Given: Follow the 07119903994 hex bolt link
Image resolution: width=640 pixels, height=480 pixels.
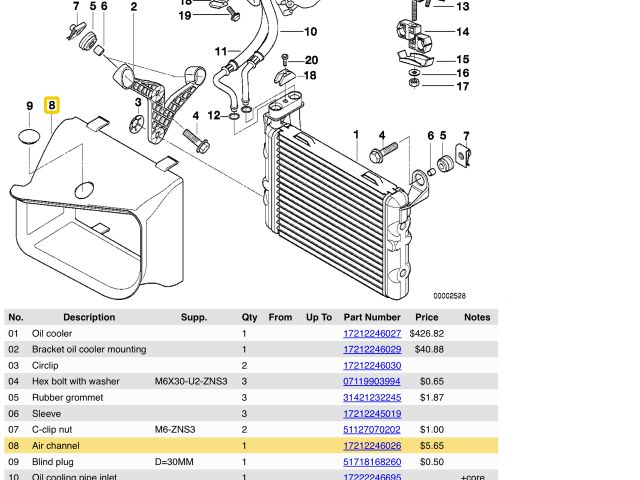Looking at the screenshot, I should 372,381.
